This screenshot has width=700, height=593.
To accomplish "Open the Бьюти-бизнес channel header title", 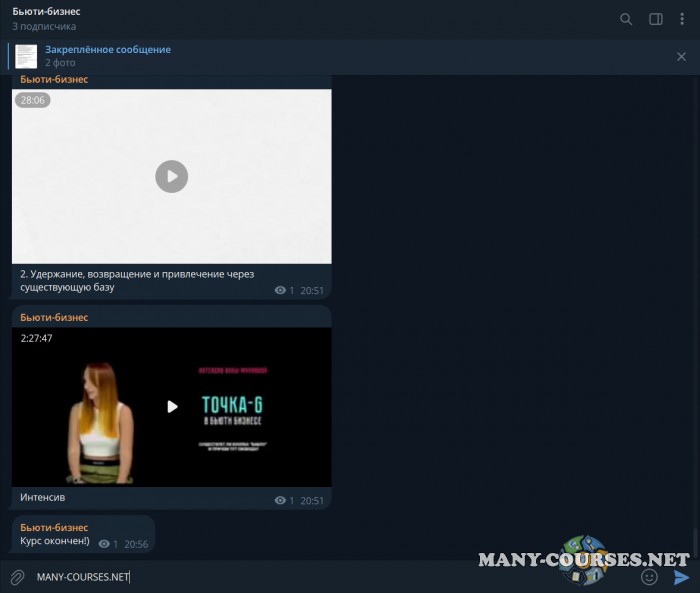I will tap(46, 11).
